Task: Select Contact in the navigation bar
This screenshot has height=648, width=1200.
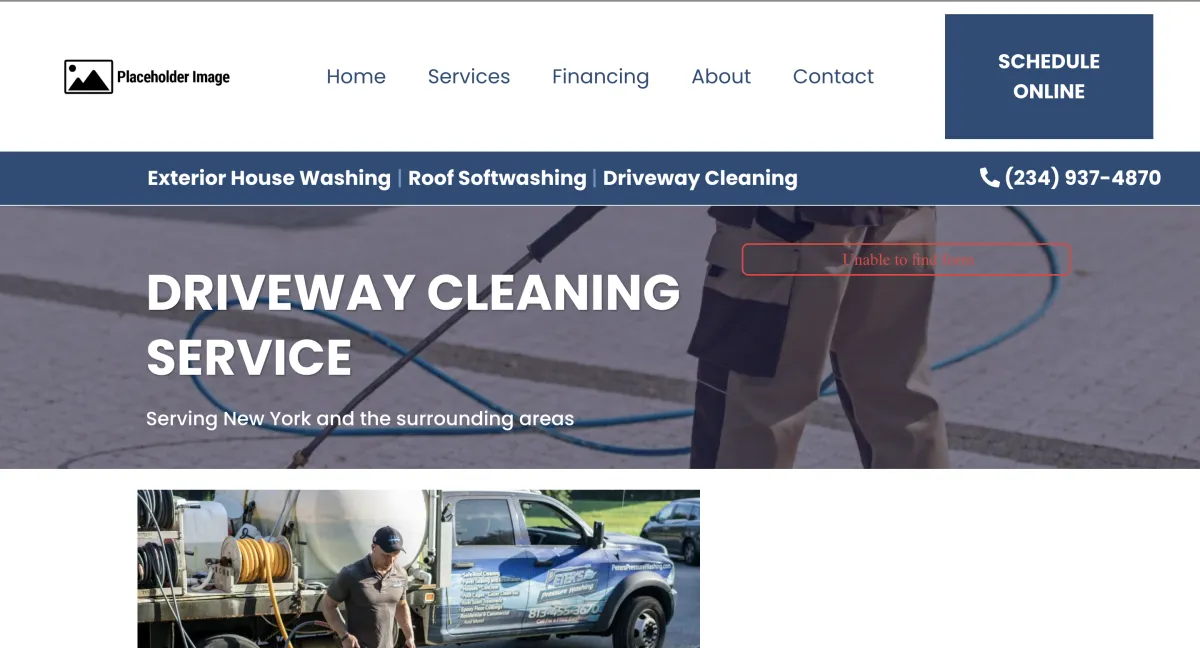Action: (x=833, y=77)
